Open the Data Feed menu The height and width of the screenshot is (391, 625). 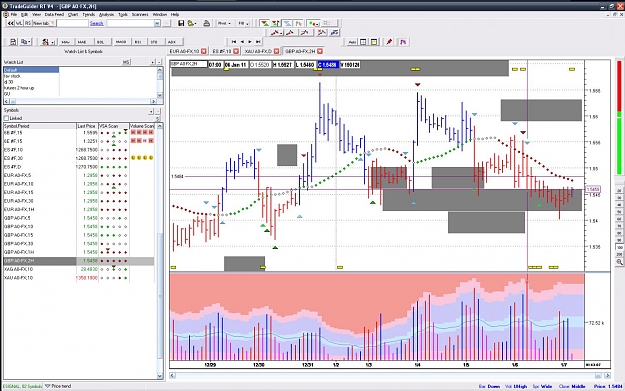pos(54,14)
